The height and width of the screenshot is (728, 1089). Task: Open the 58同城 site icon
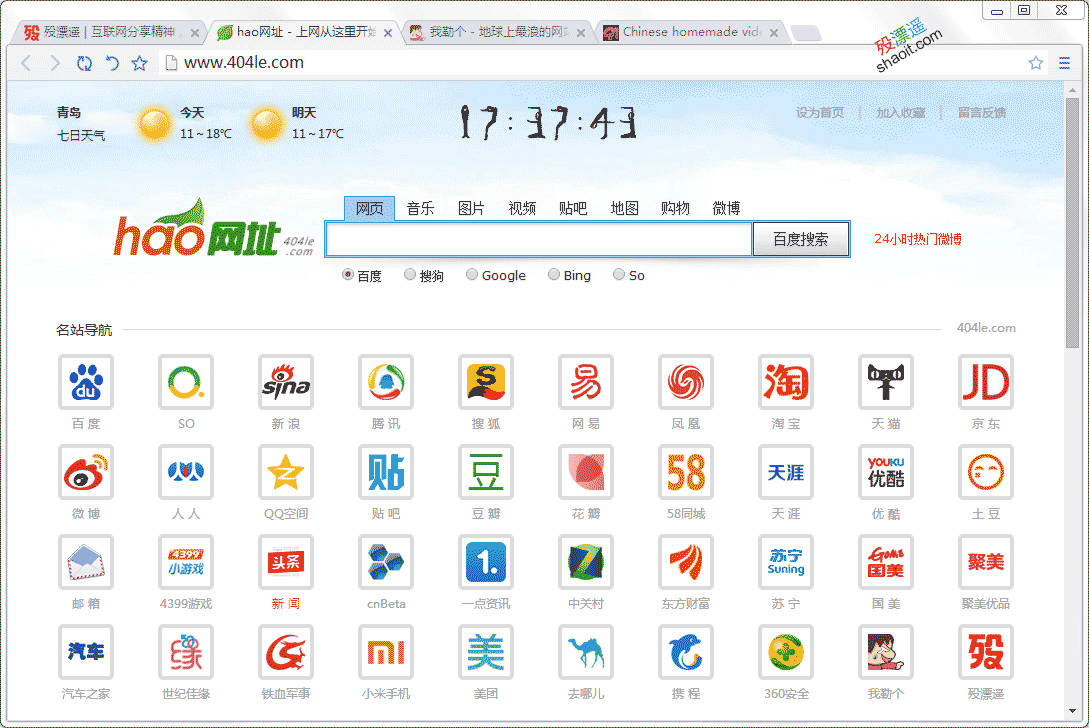pos(685,472)
